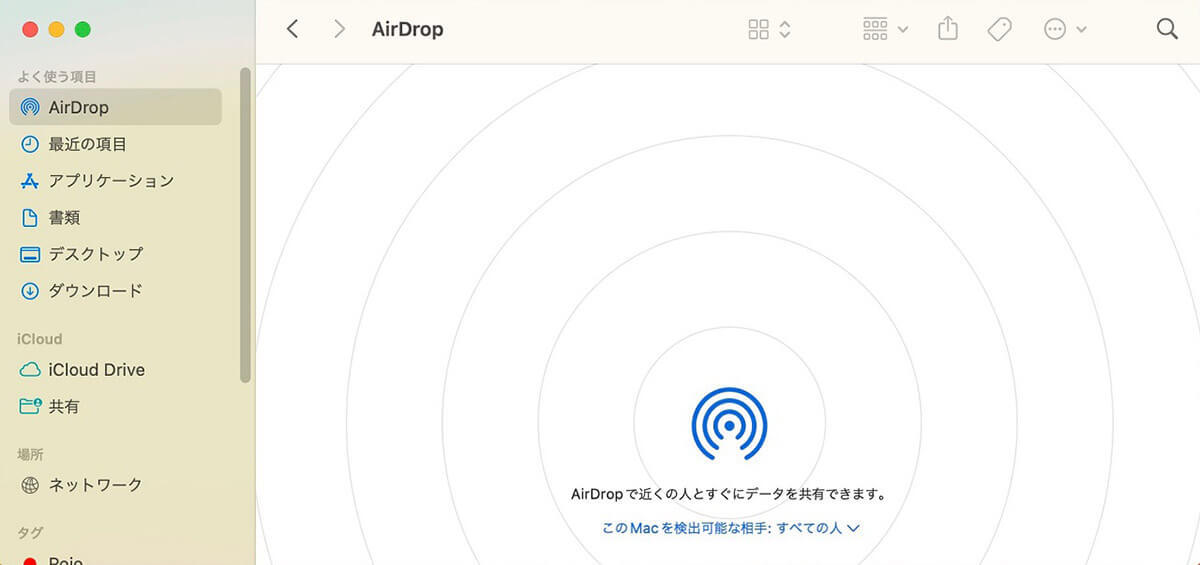Open view style up-down chevrons

(x=785, y=29)
